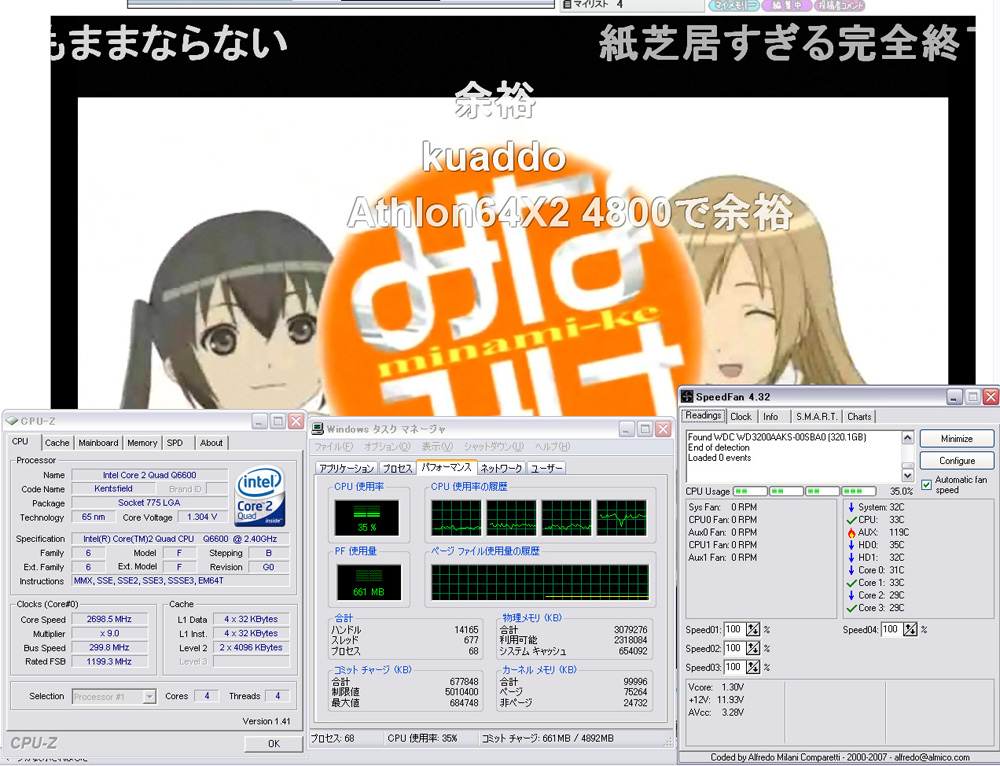Switch to the Cache tab in CPU-Z
The image size is (1000, 766).
(x=57, y=443)
